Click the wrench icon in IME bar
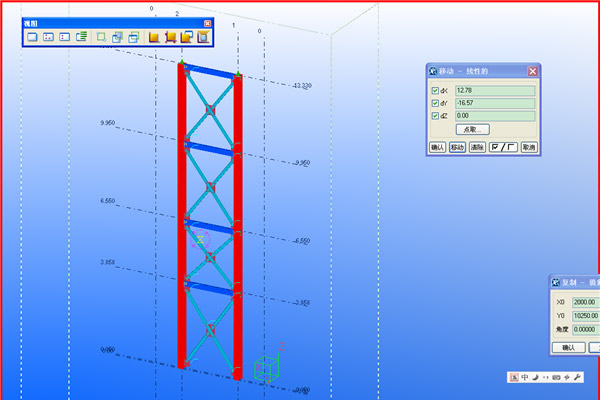This screenshot has width=600, height=400. point(577,377)
